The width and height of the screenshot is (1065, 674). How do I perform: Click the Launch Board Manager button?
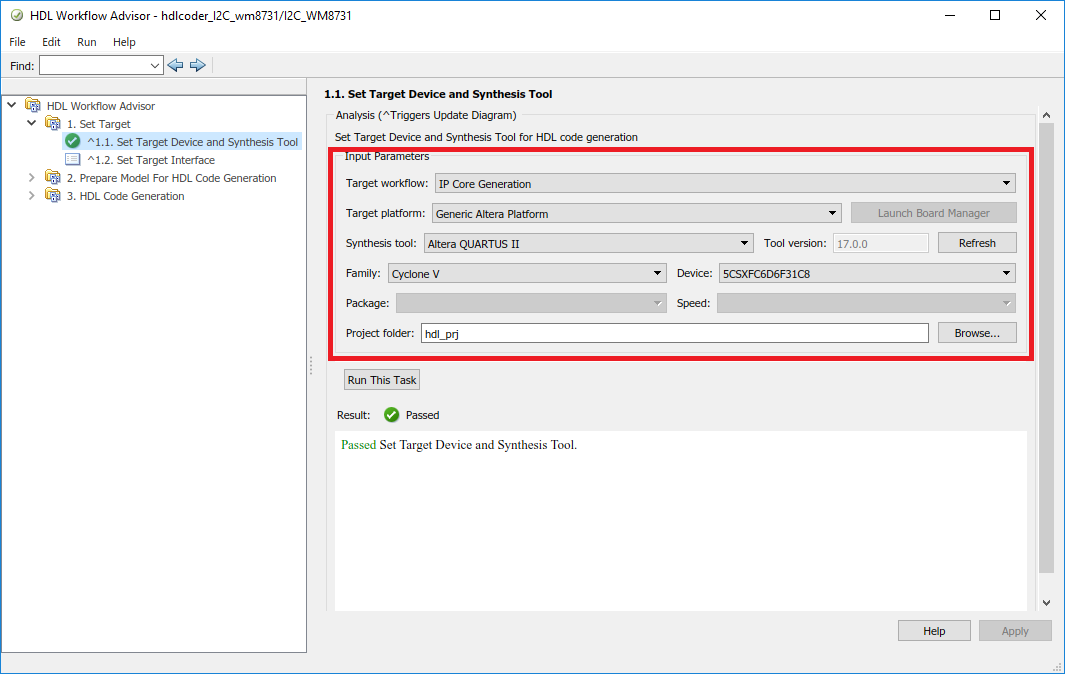coord(934,213)
